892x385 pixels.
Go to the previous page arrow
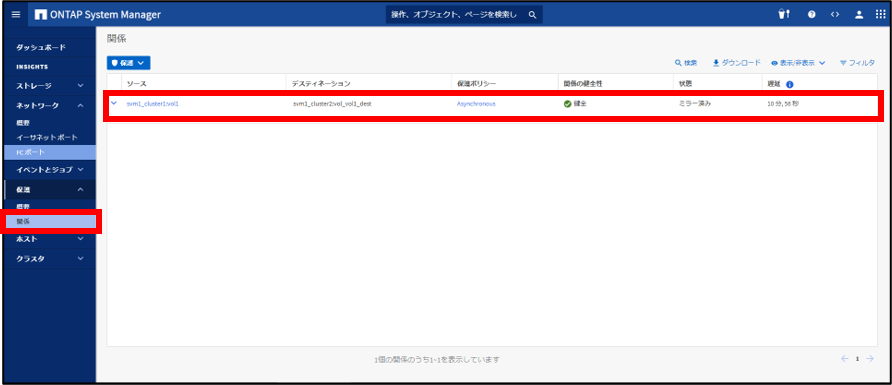coord(845,359)
